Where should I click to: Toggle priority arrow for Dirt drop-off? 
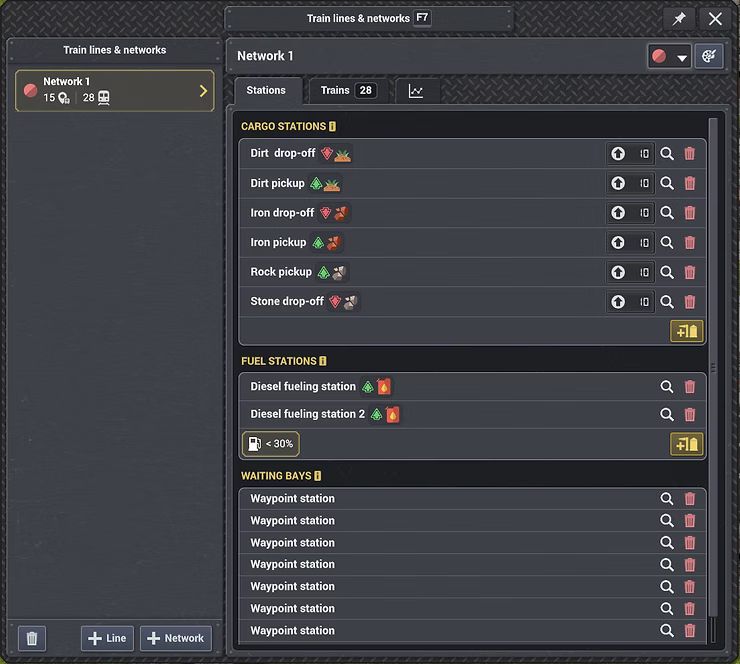[x=618, y=154]
